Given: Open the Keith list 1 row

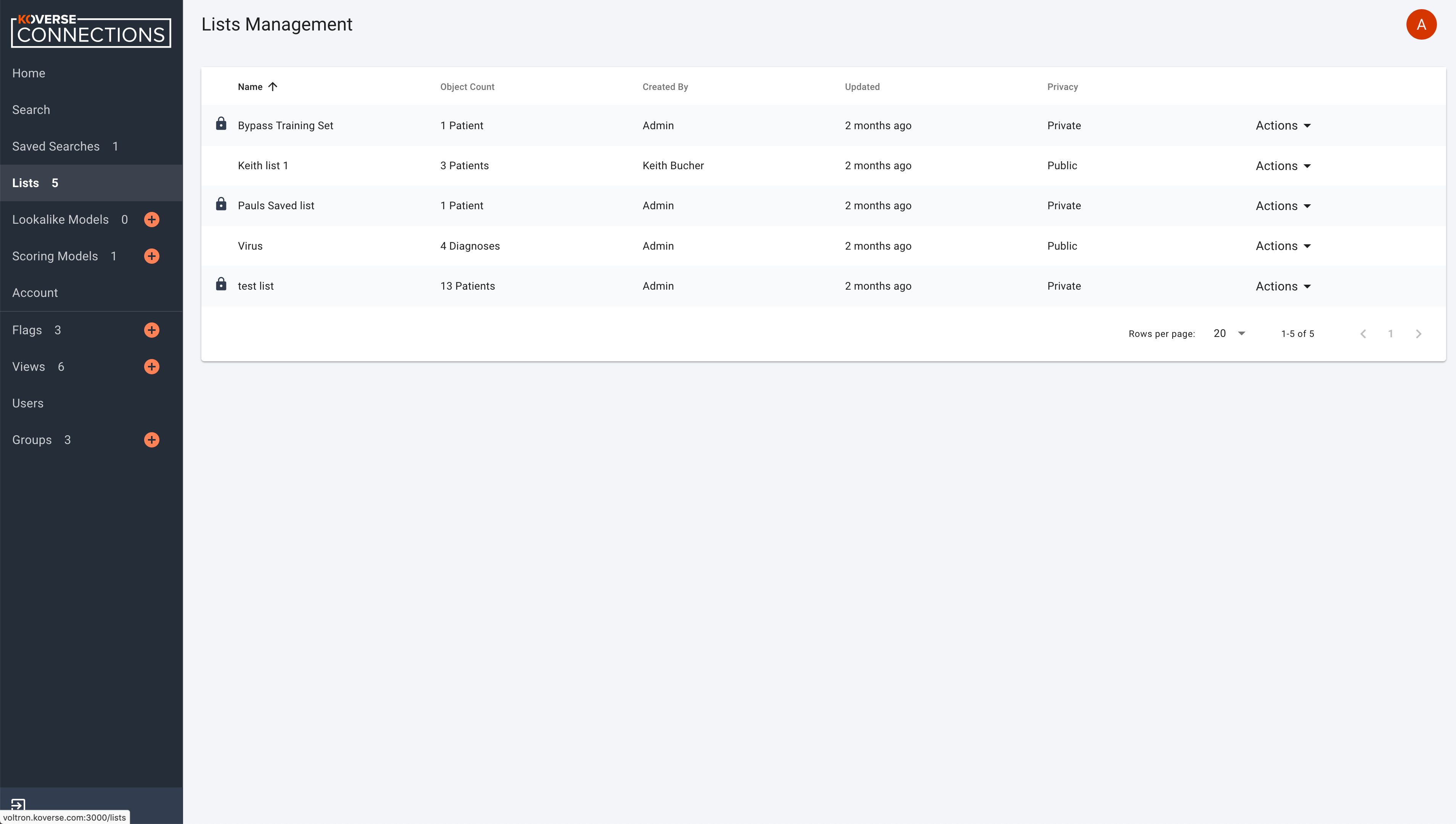Looking at the screenshot, I should pyautogui.click(x=823, y=166).
